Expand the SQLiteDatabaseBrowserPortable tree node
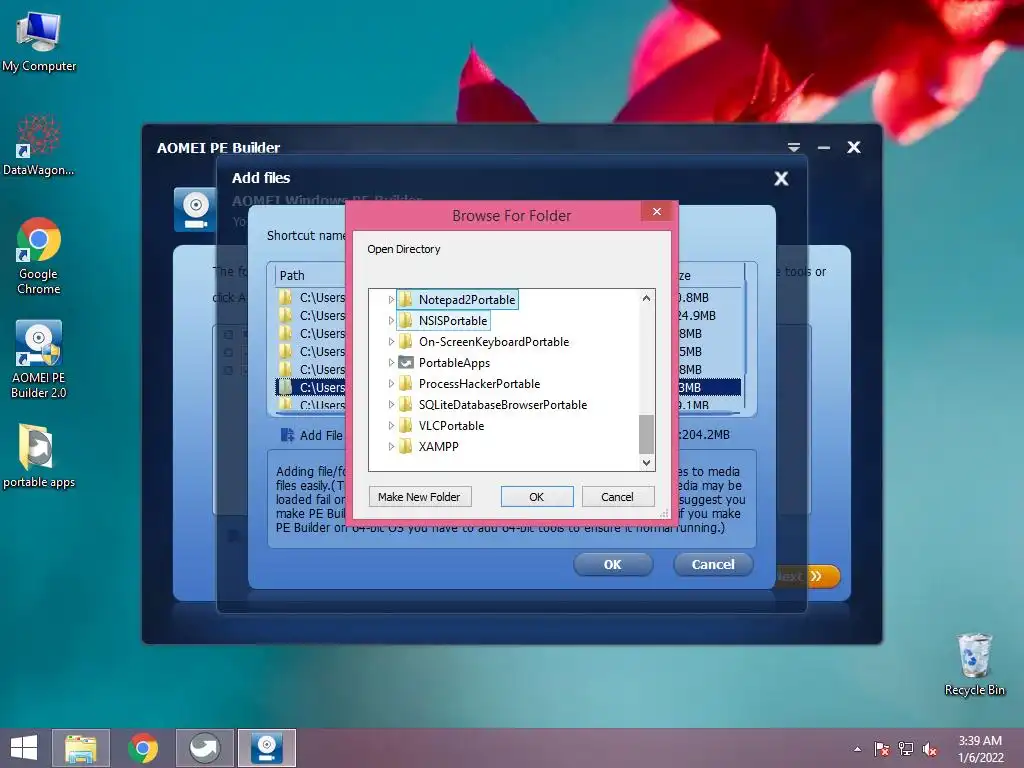1024x768 pixels. tap(391, 404)
